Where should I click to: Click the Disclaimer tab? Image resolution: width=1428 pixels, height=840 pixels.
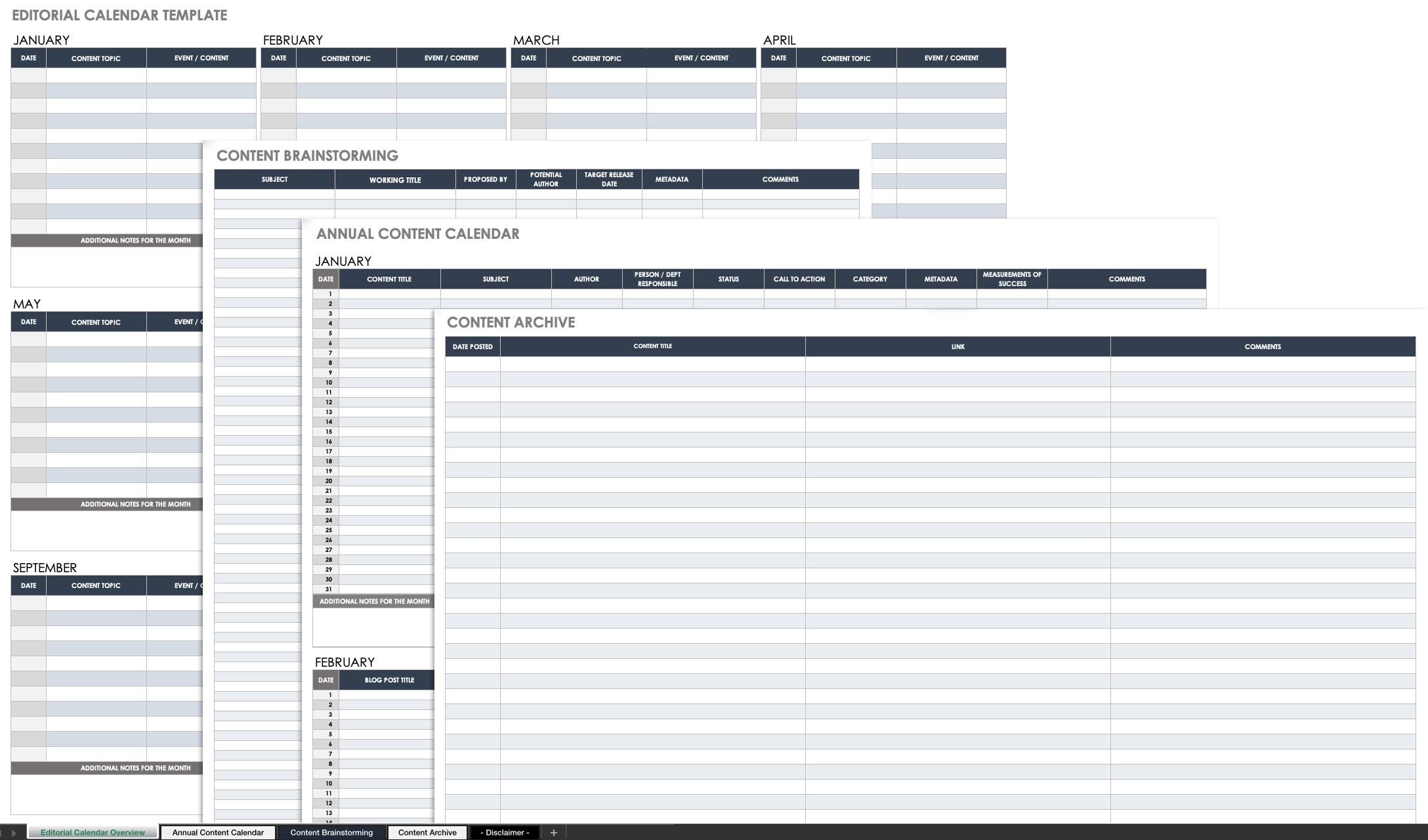pos(505,832)
